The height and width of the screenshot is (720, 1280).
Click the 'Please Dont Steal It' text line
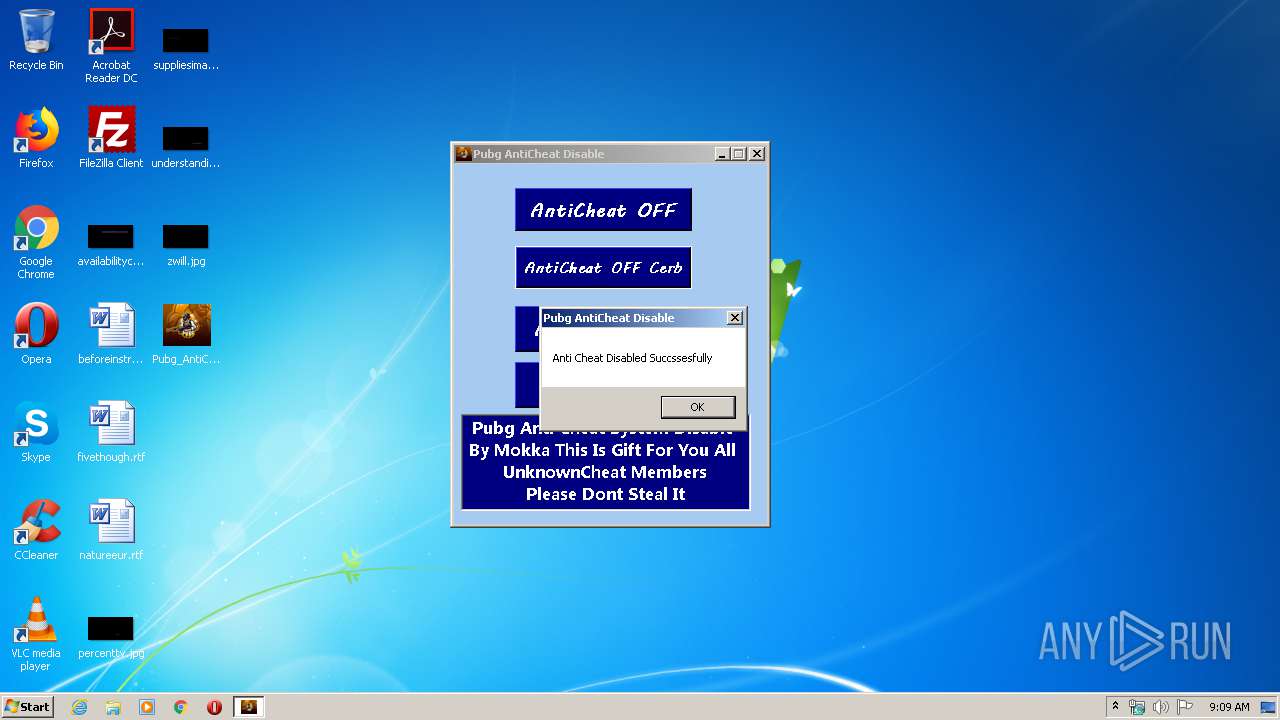click(x=605, y=494)
